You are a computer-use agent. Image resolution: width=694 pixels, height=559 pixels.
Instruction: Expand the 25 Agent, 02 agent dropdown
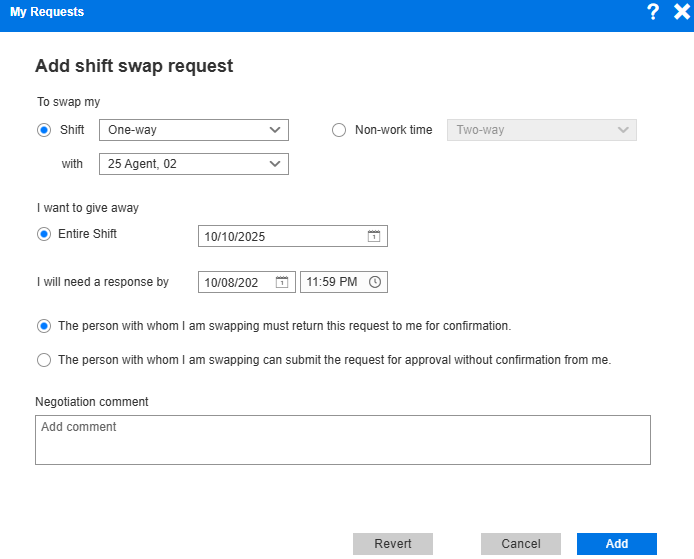194,164
